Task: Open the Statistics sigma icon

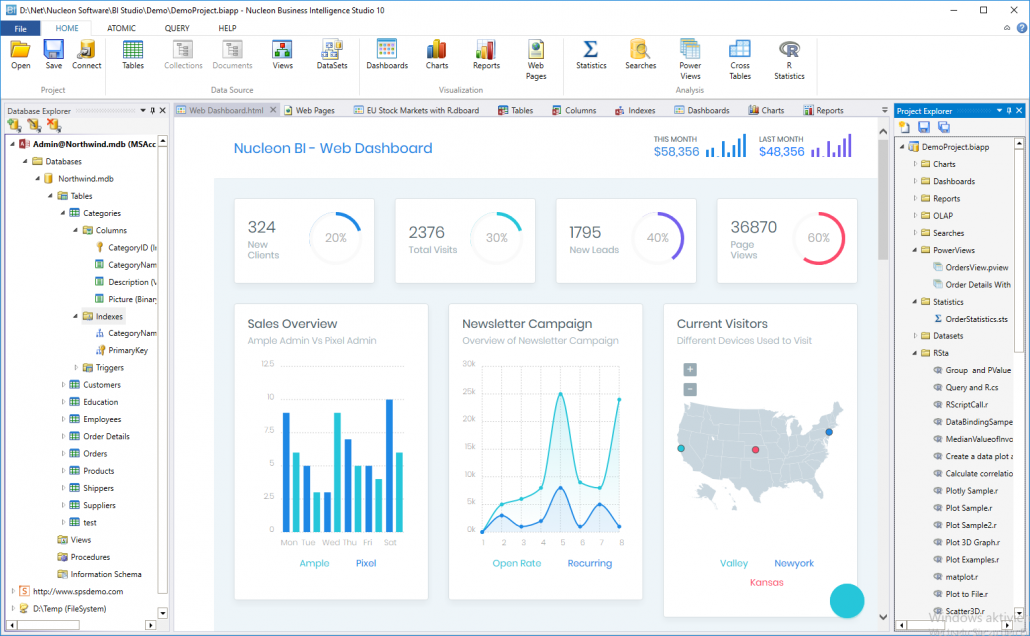Action: [x=591, y=54]
